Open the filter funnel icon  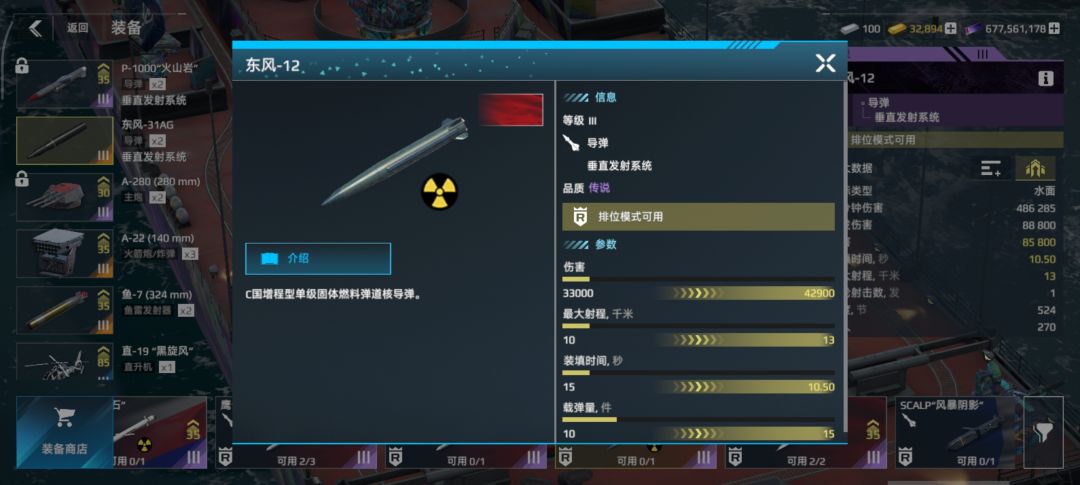pyautogui.click(x=1043, y=433)
